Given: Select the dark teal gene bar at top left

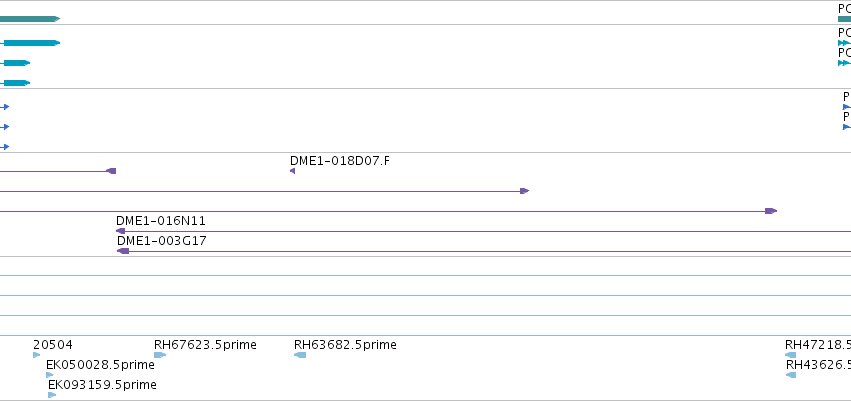Looking at the screenshot, I should point(30,19).
